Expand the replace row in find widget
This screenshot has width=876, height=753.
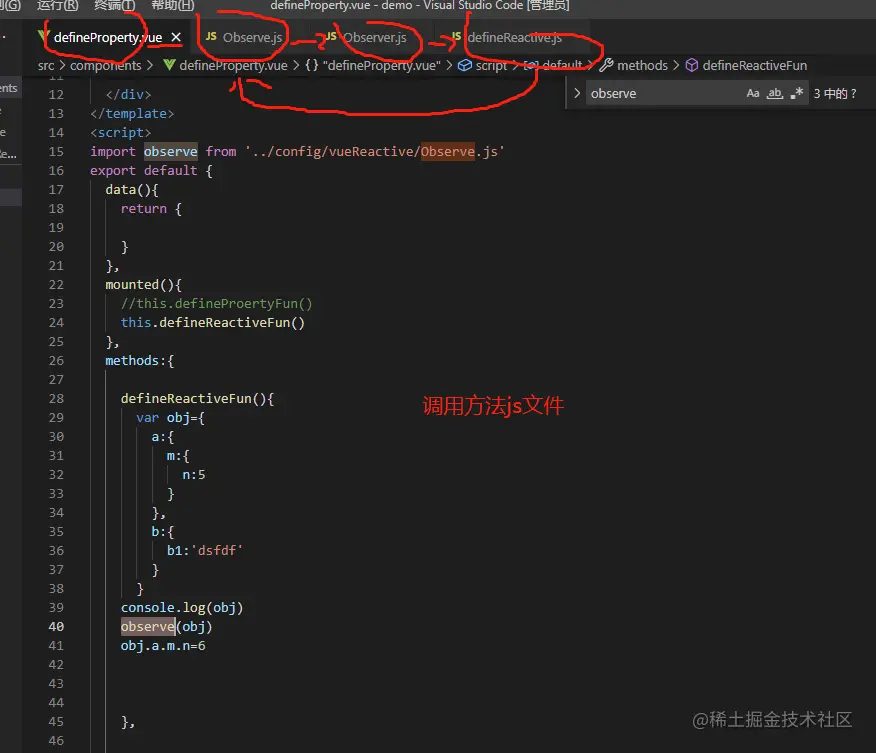(x=577, y=93)
